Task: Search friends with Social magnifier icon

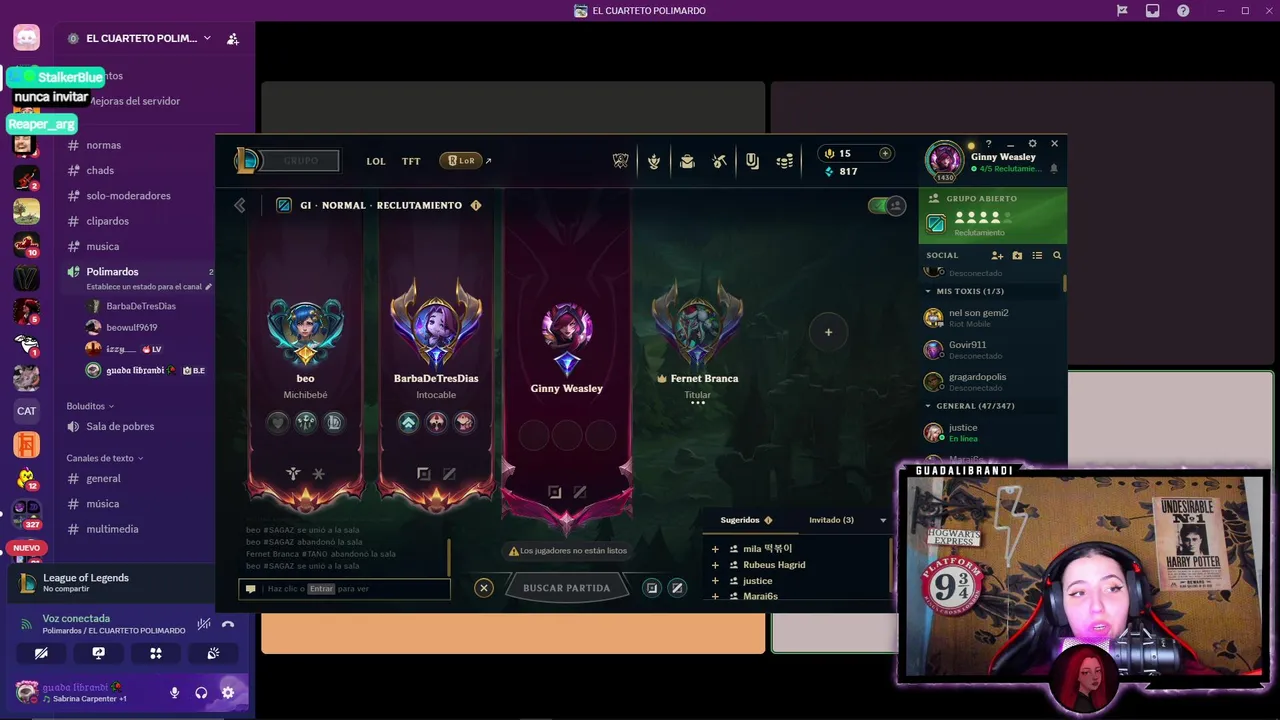Action: point(1057,255)
